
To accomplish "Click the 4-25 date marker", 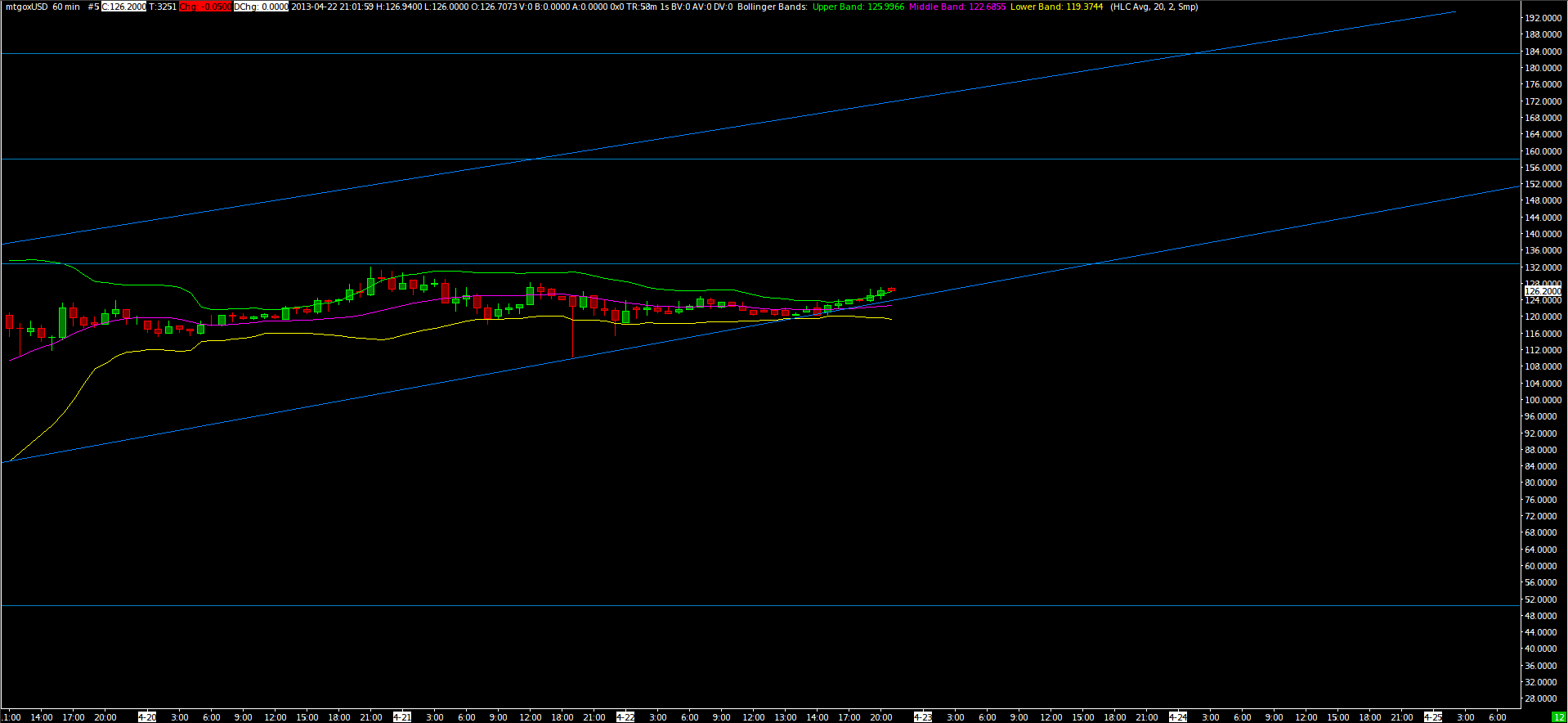I will [x=1433, y=717].
